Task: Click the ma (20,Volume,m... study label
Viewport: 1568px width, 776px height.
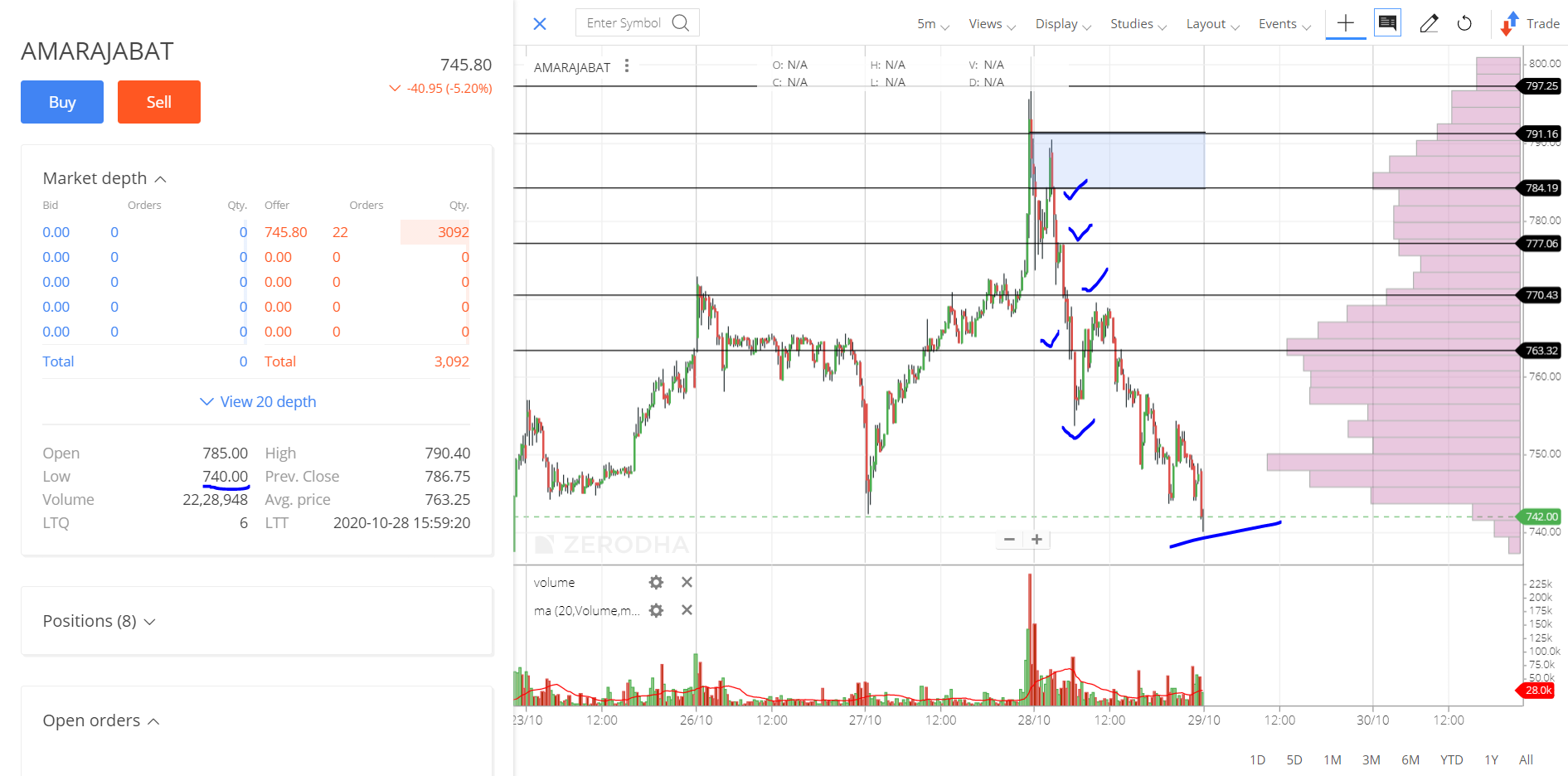Action: pos(586,611)
